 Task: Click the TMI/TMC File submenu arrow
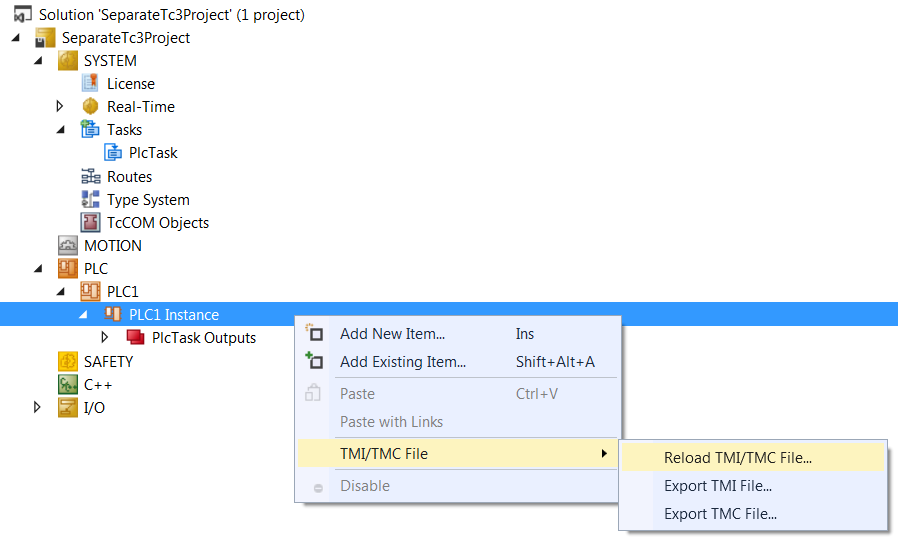point(604,454)
